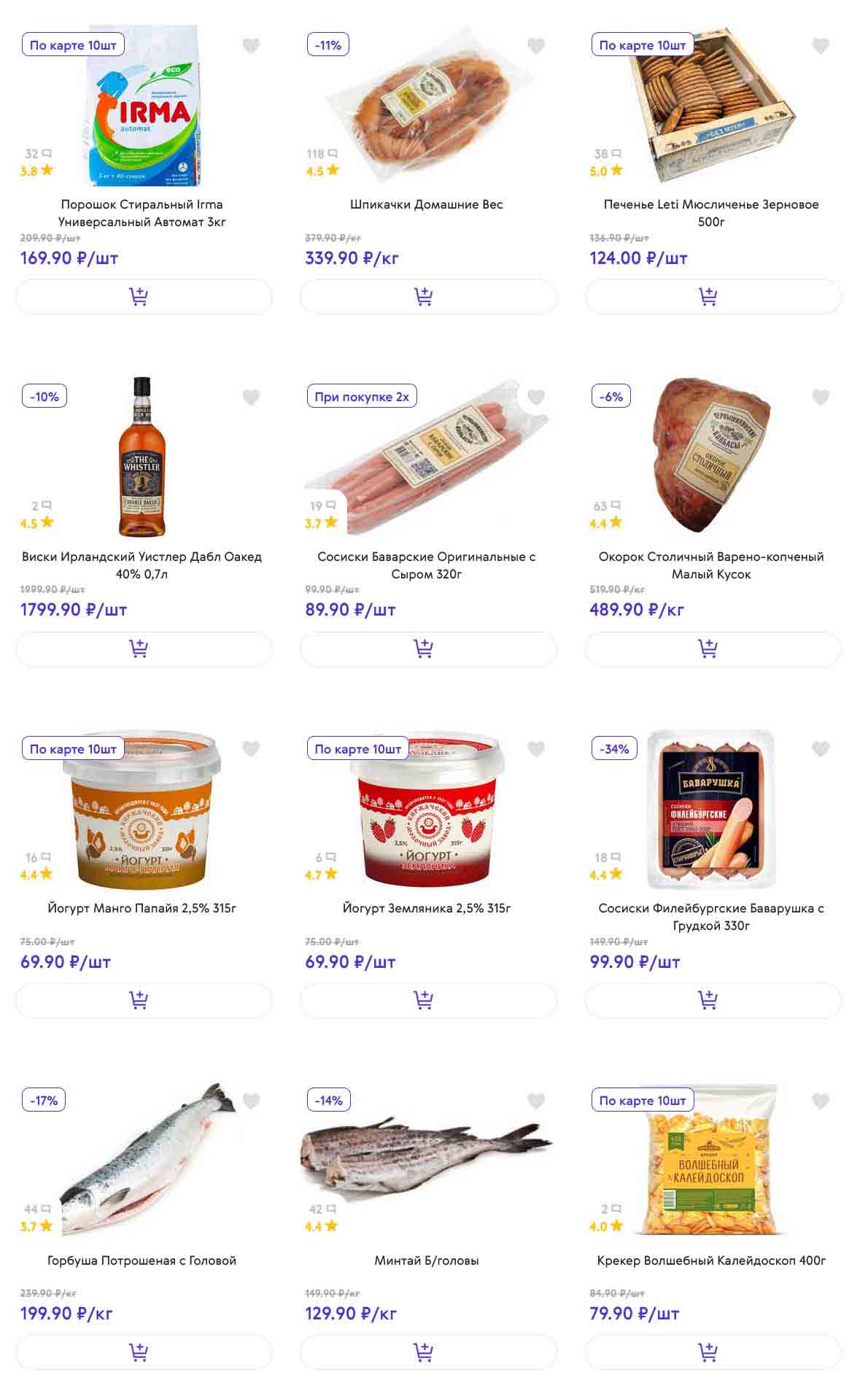Toggle favorite heart on Сосиски Баварушка
This screenshot has width=868, height=1388.
tap(821, 749)
